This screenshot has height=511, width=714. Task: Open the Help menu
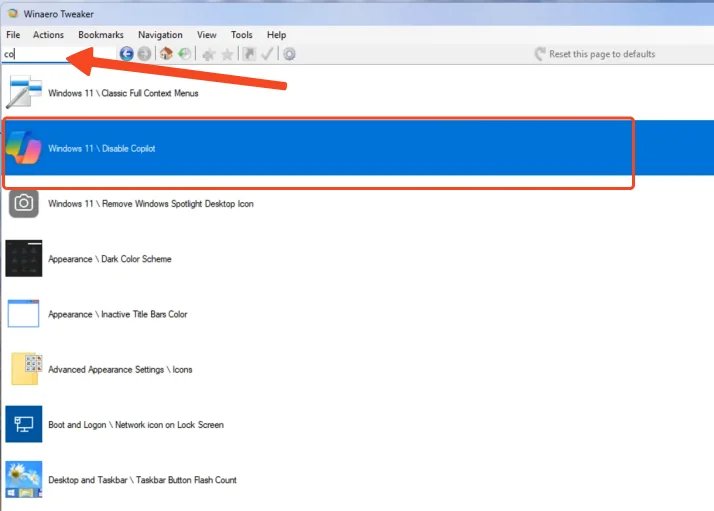pos(276,35)
